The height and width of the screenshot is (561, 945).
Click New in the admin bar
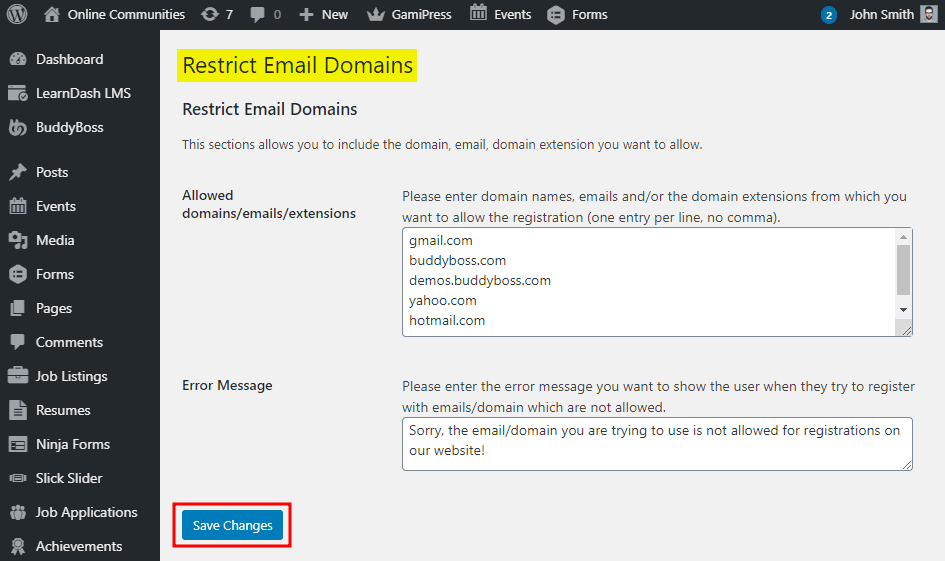tap(334, 14)
